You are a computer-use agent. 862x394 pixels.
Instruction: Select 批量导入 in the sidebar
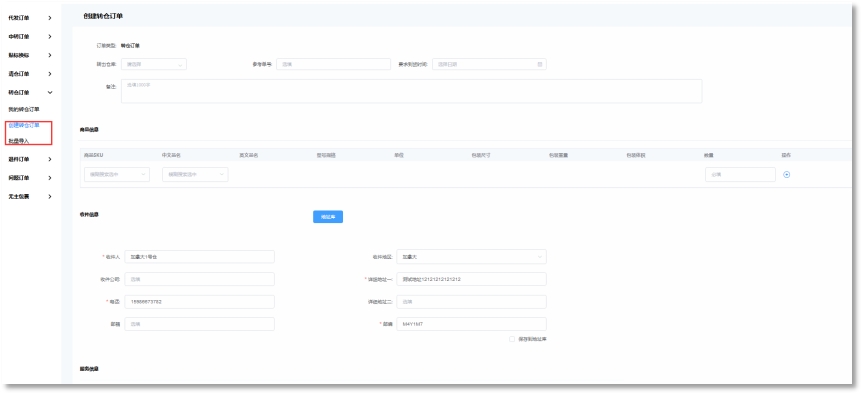pos(19,141)
